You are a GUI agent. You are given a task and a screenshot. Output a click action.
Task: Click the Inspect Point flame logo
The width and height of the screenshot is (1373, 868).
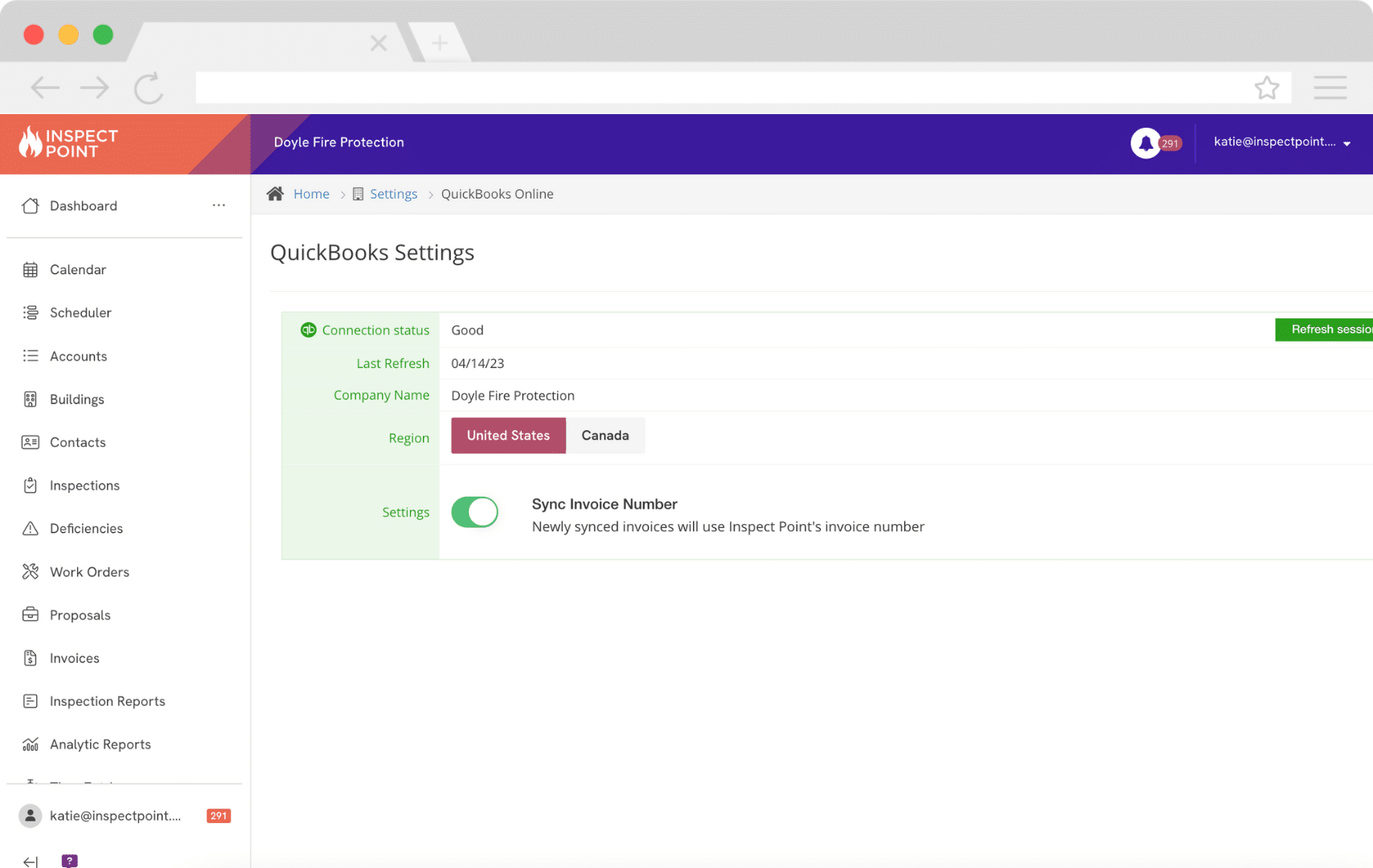(31, 142)
